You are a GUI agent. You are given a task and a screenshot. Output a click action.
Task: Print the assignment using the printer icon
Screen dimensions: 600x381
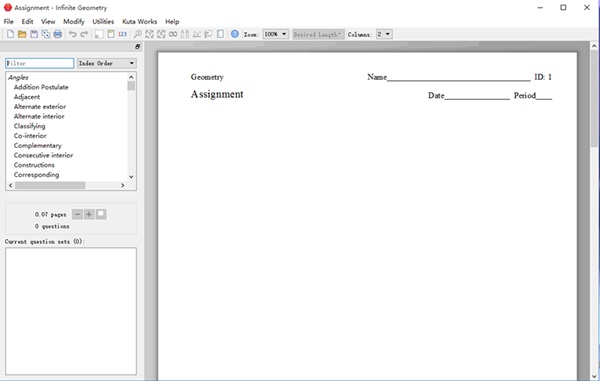(58, 34)
